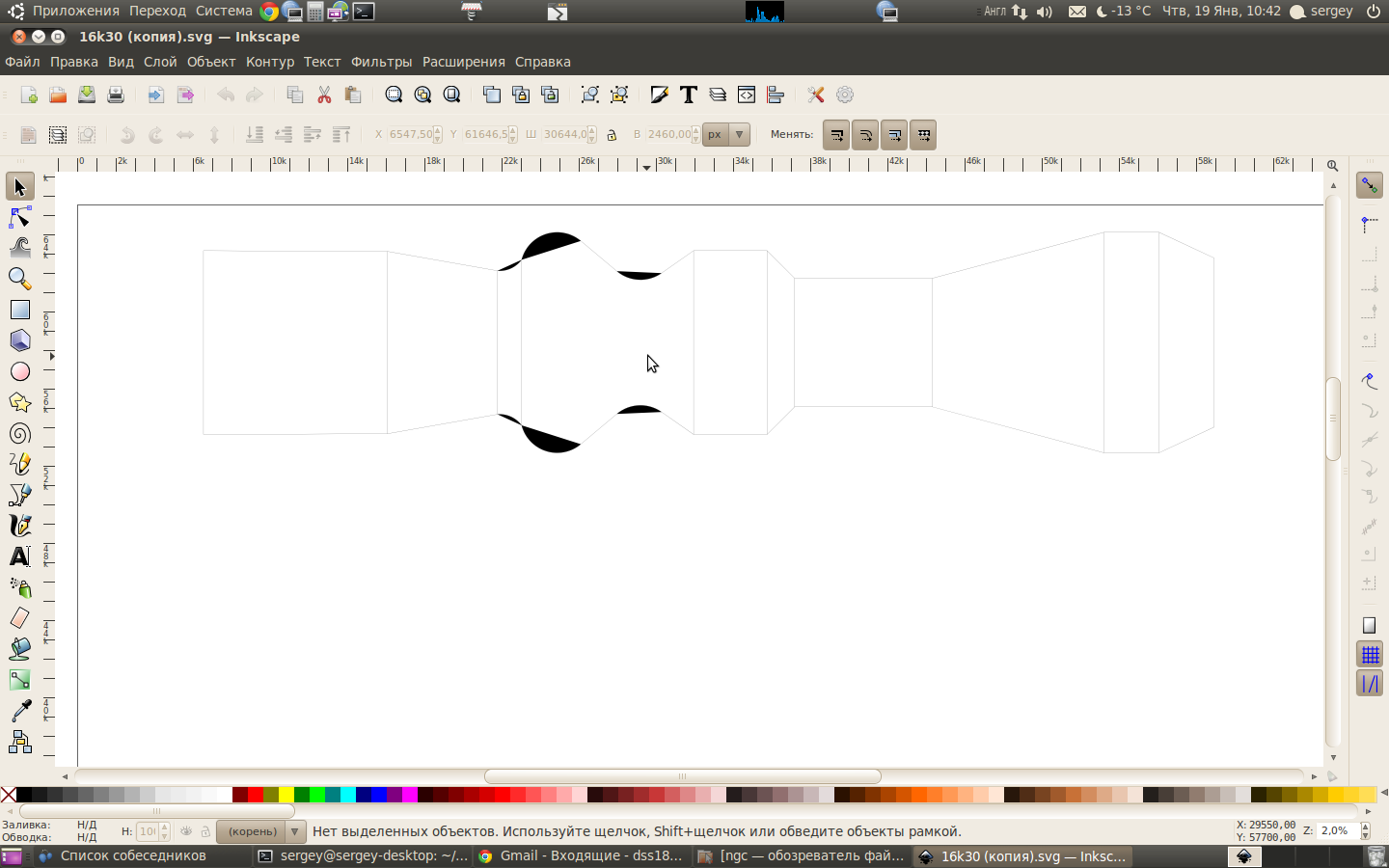Select the Node editing tool

(19, 217)
